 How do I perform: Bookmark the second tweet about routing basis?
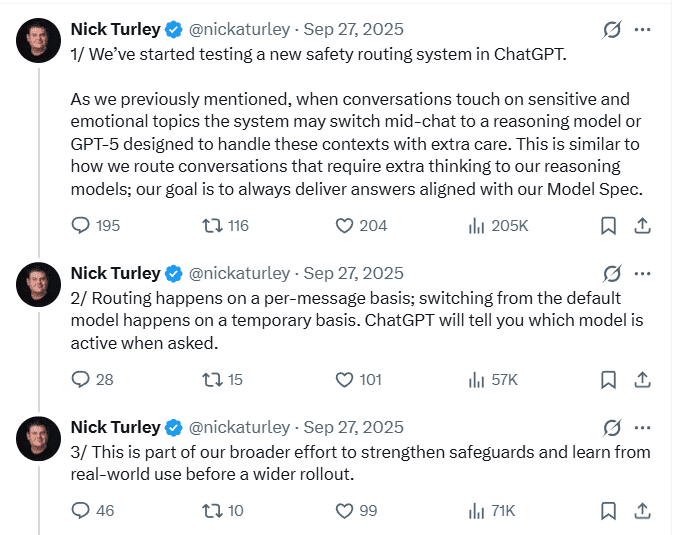pos(608,380)
